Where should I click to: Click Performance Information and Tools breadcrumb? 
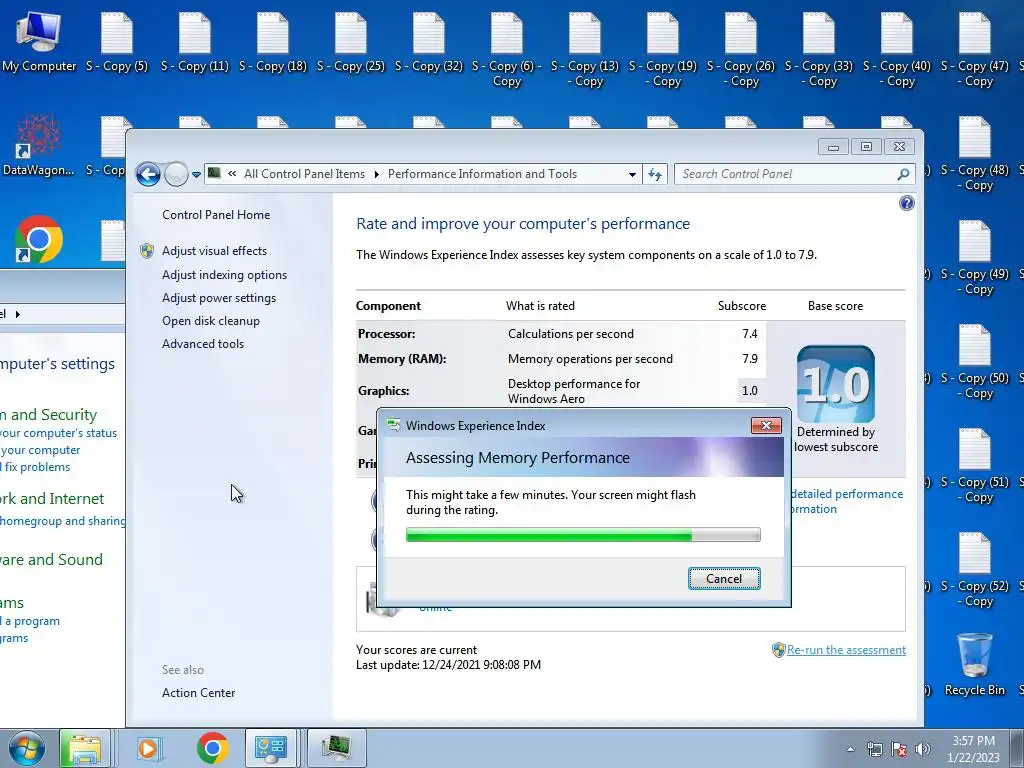[x=483, y=174]
